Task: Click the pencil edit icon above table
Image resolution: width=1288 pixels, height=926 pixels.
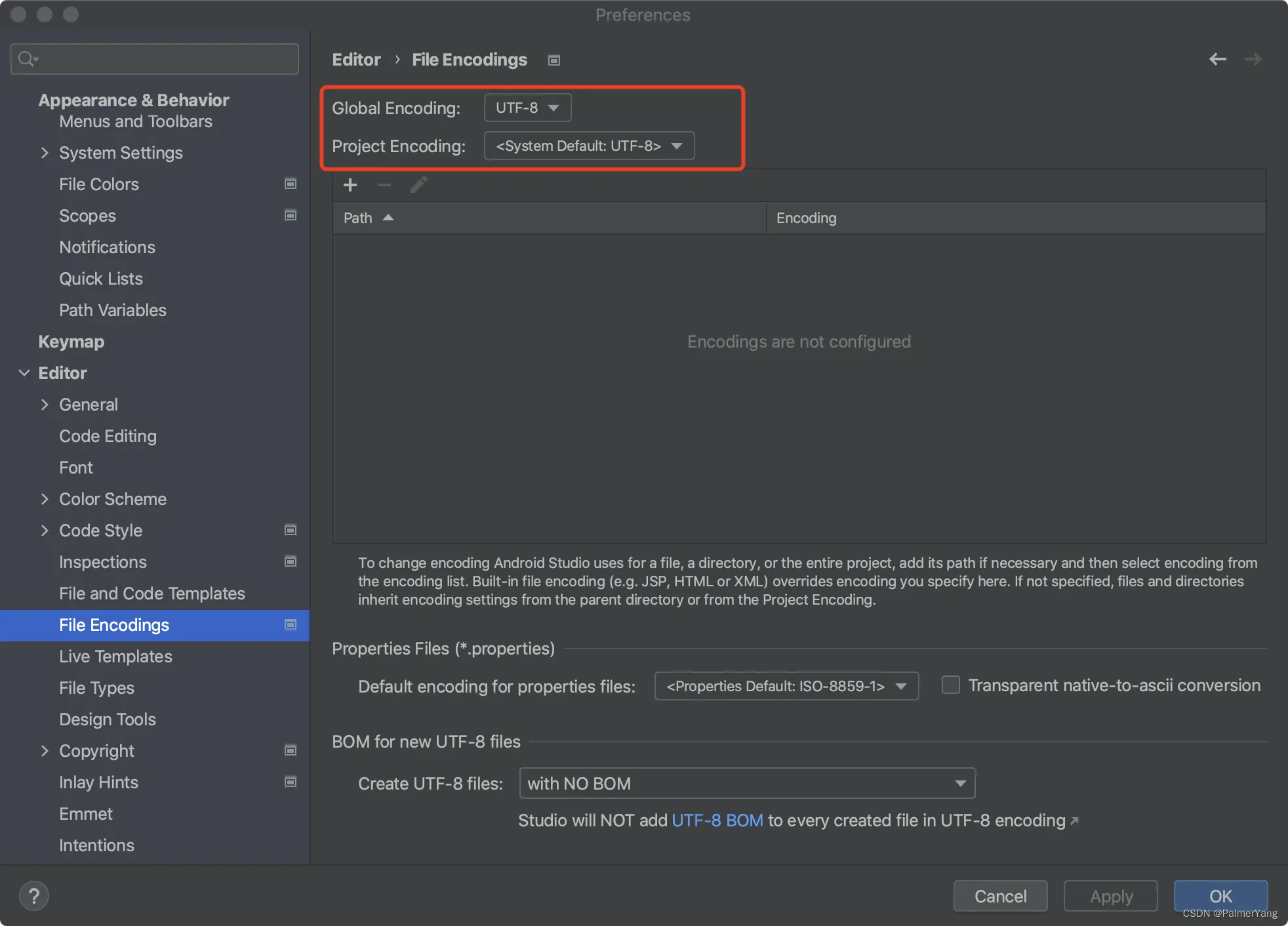Action: 418,185
